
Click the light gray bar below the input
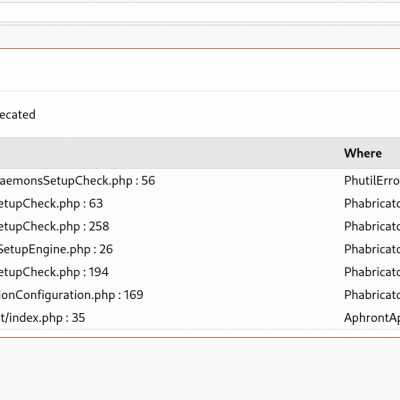[x=200, y=36]
